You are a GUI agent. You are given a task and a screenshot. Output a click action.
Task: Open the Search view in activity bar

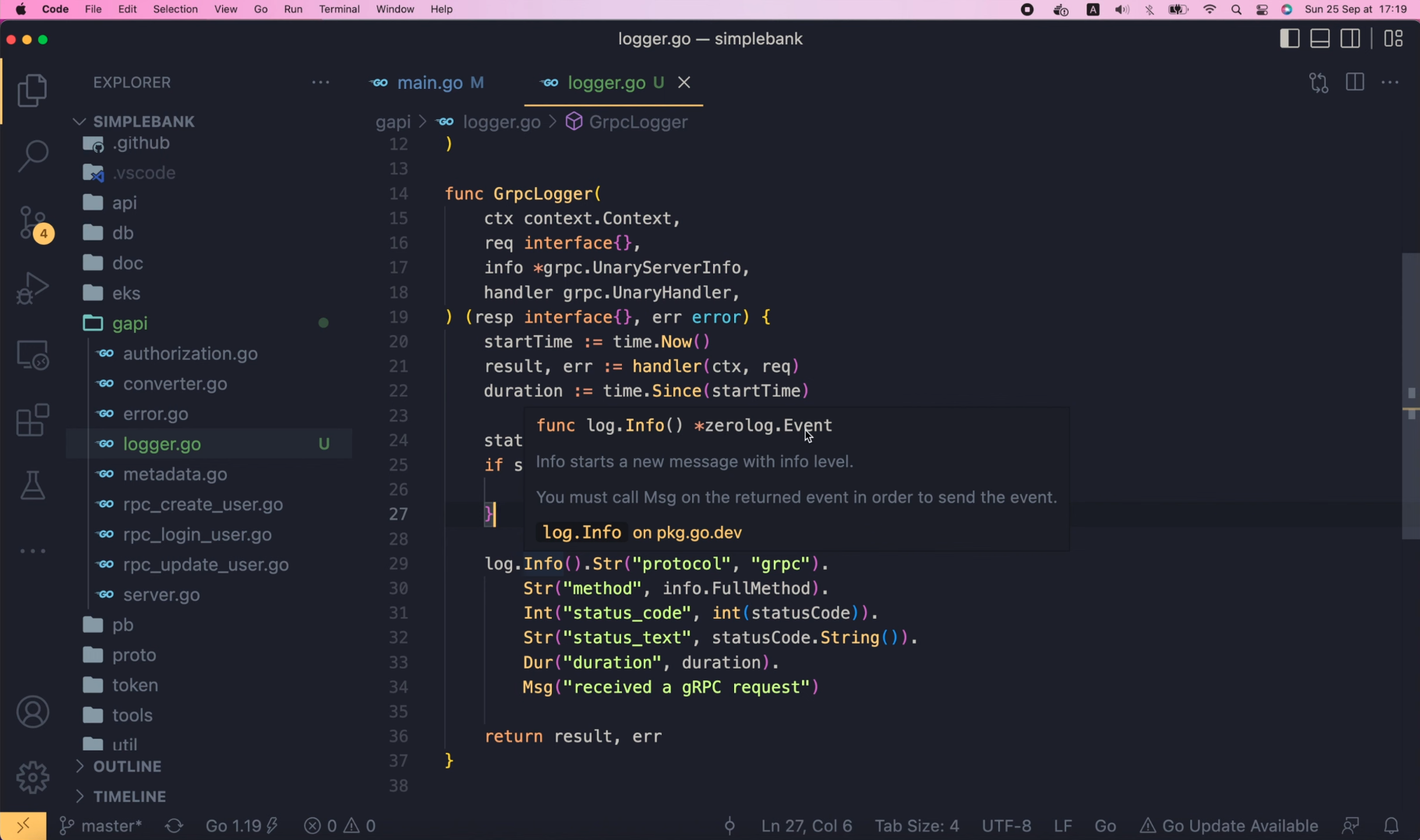point(33,155)
